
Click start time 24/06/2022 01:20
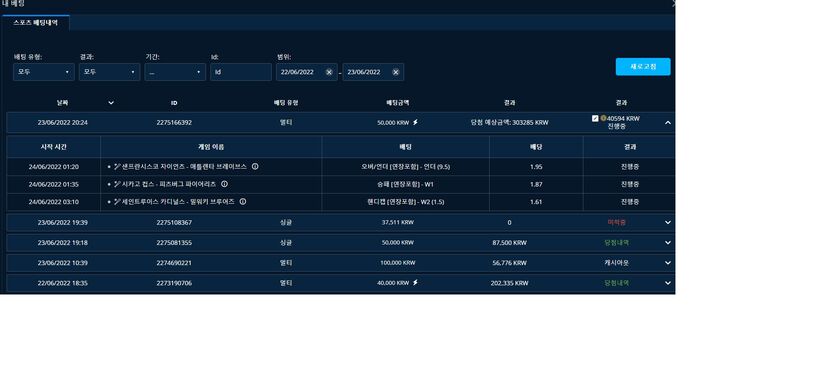coord(54,167)
